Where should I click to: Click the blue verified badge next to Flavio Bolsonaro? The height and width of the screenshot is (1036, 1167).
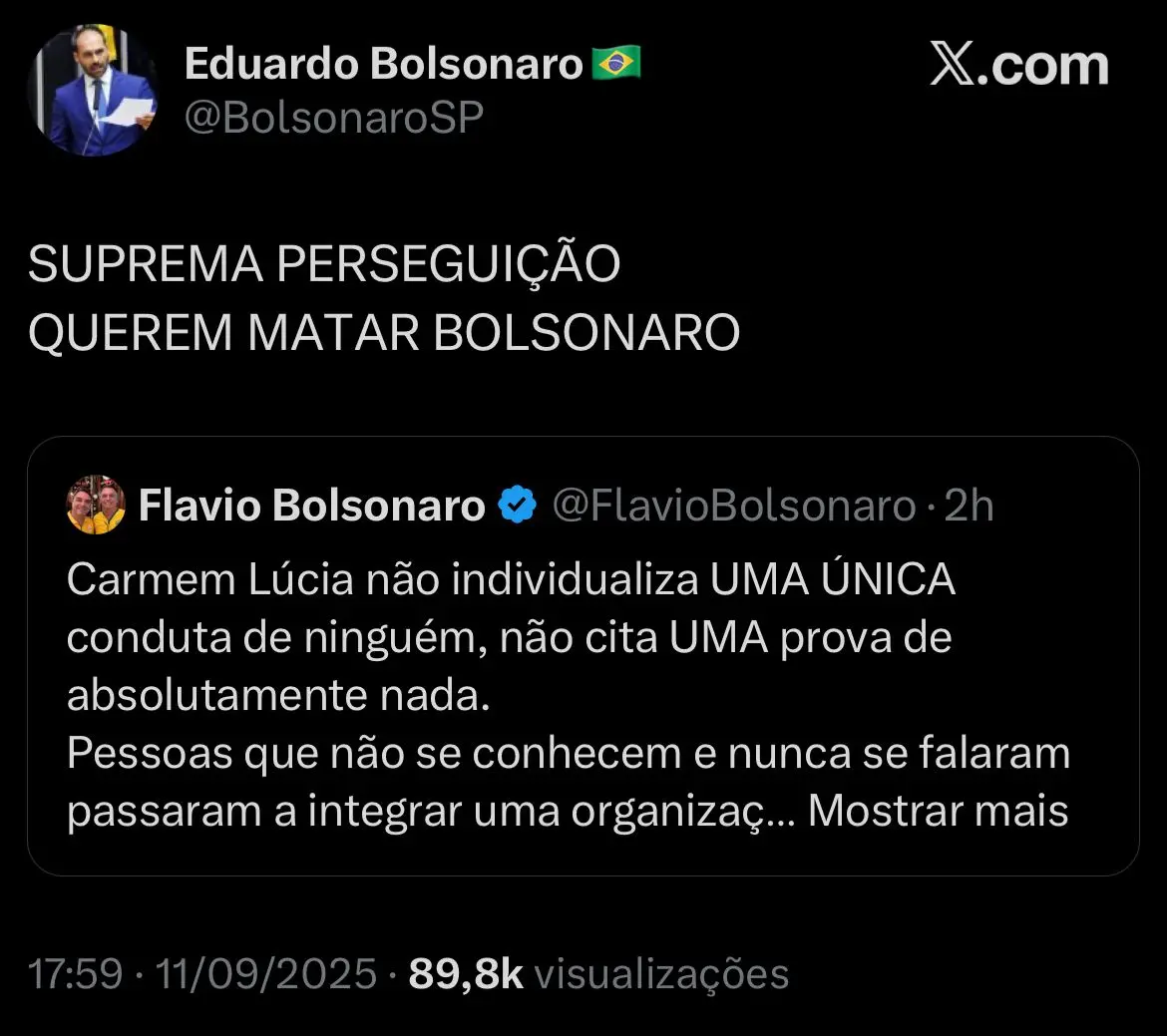coord(517,505)
